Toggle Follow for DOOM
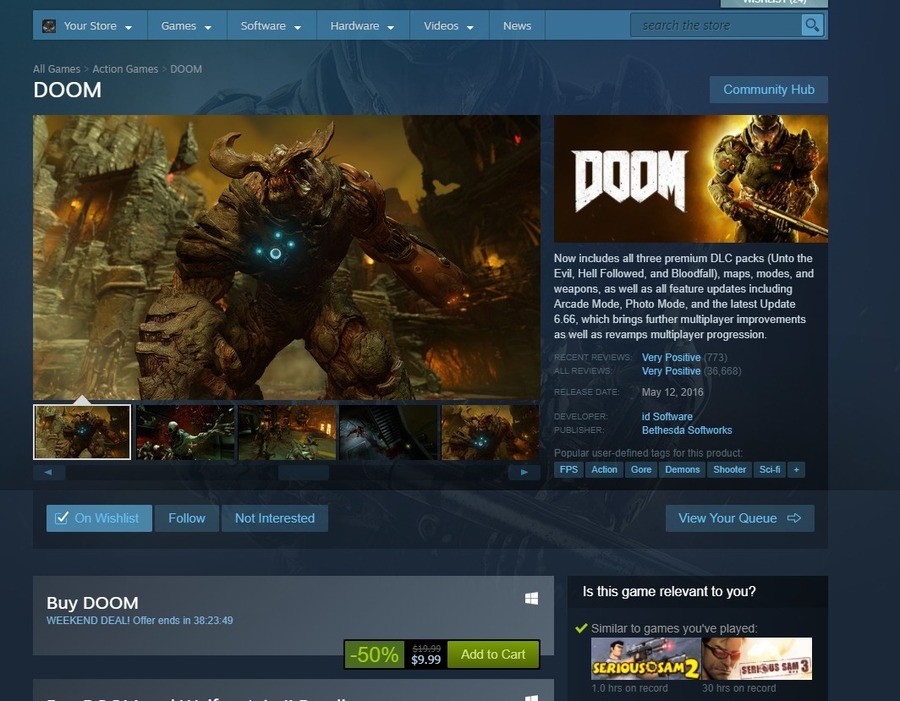Viewport: 900px width, 701px height. point(186,518)
